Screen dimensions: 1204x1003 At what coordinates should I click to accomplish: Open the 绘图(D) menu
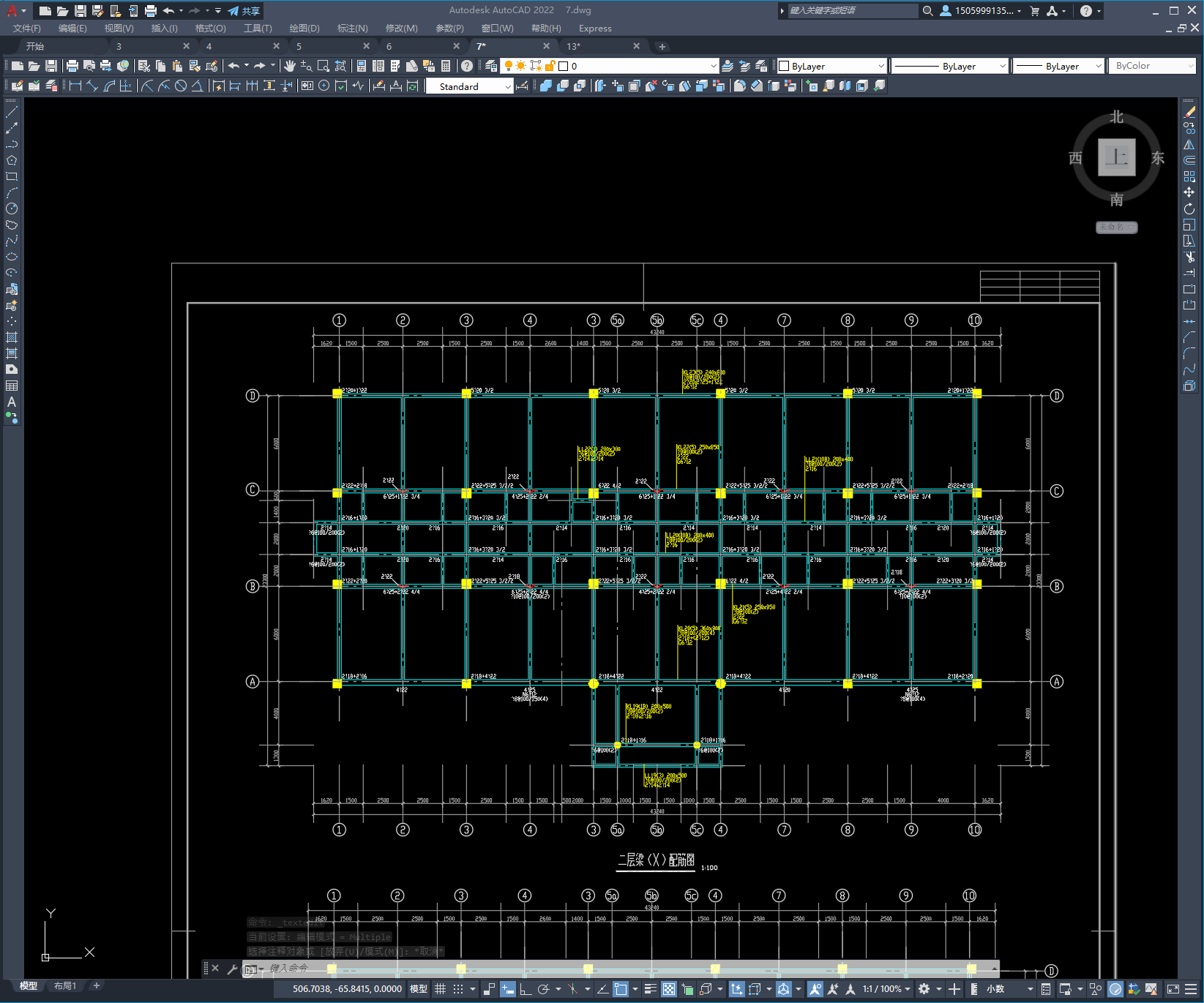tap(304, 29)
